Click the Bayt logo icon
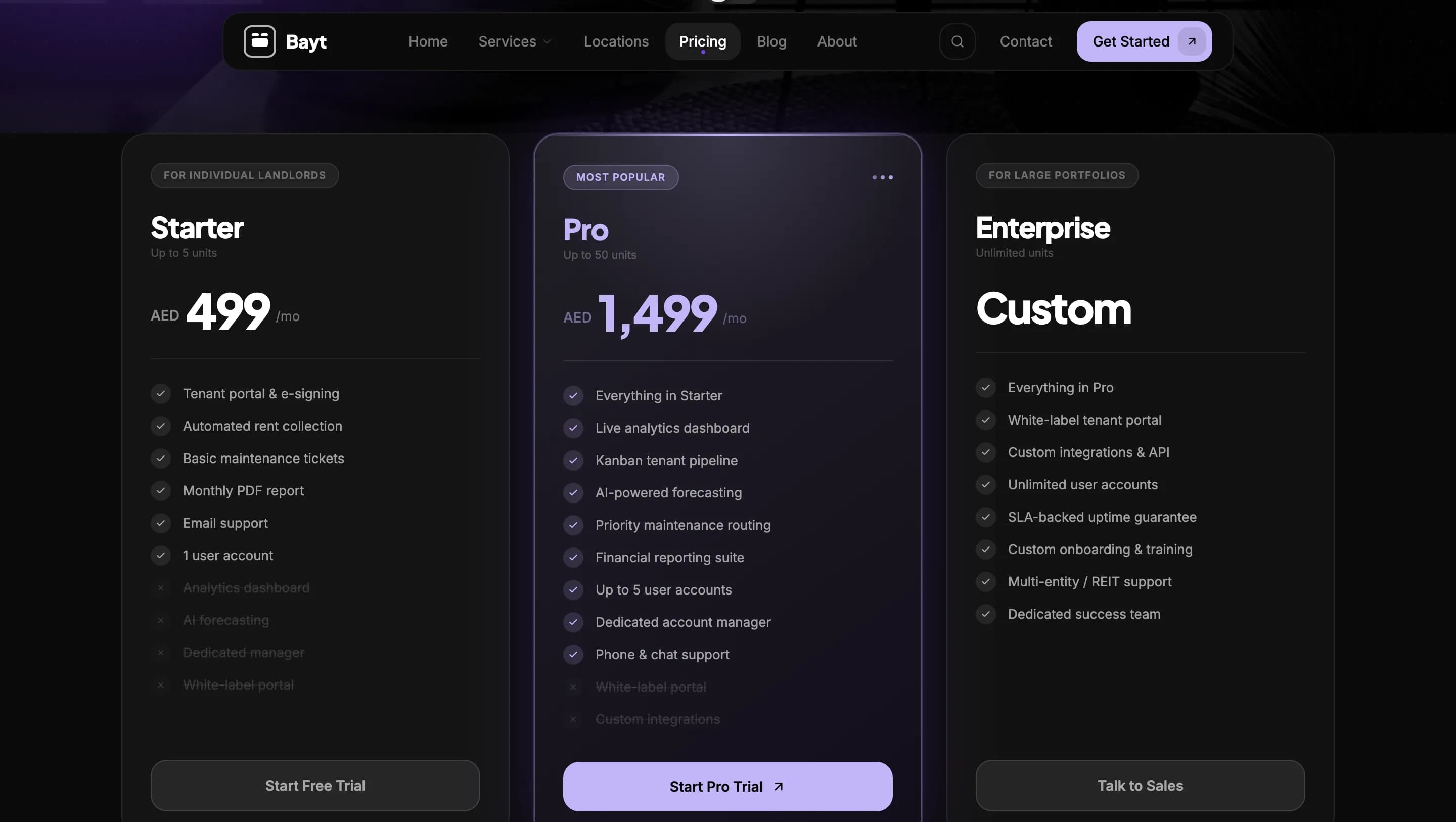 pyautogui.click(x=259, y=41)
